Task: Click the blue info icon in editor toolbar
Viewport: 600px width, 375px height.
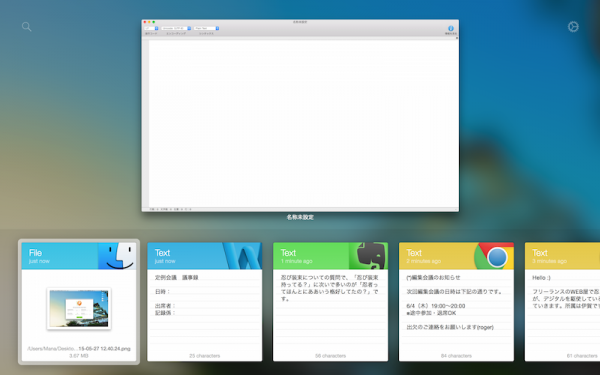Action: [450, 28]
